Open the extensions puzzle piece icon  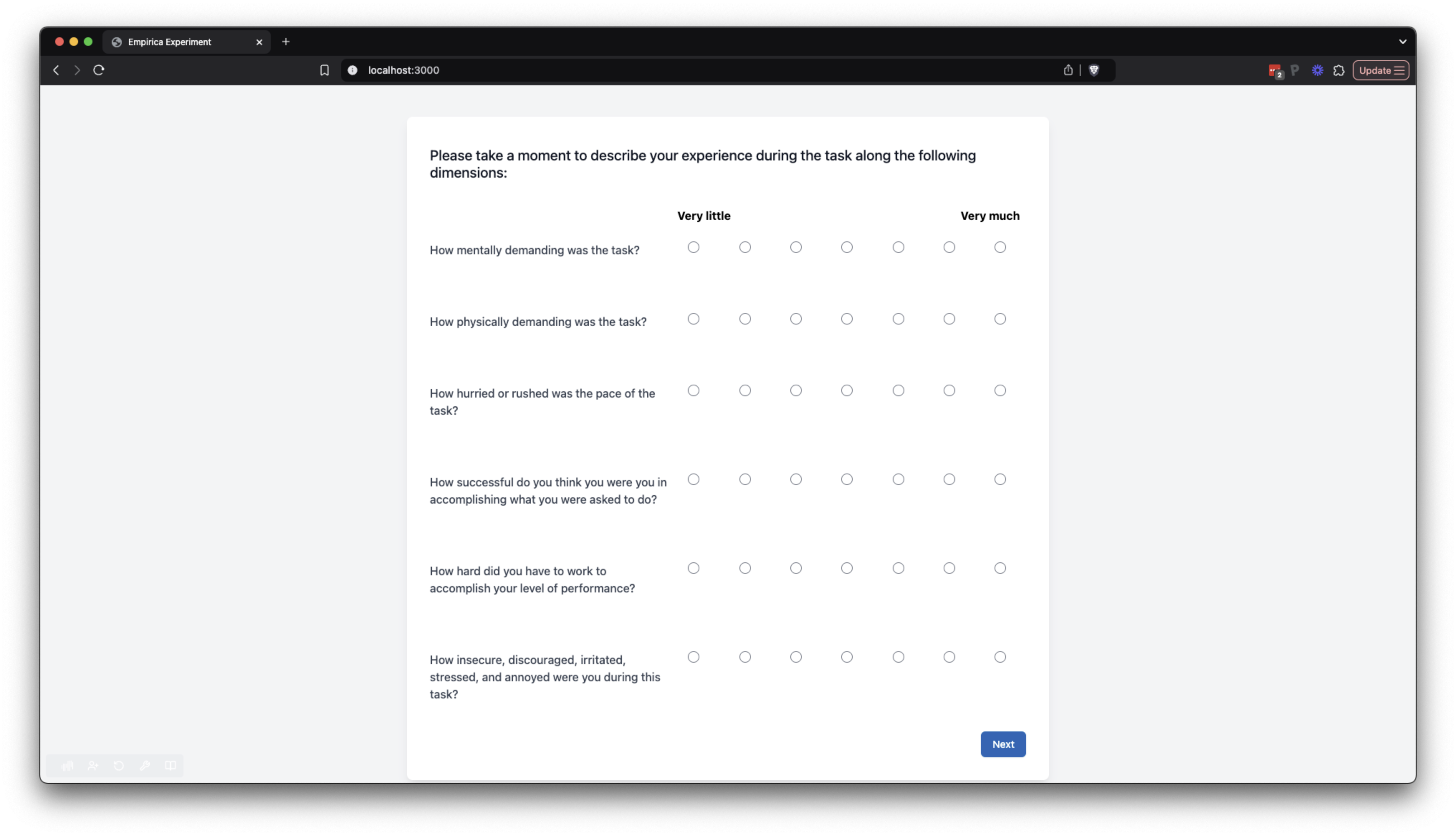(1339, 70)
